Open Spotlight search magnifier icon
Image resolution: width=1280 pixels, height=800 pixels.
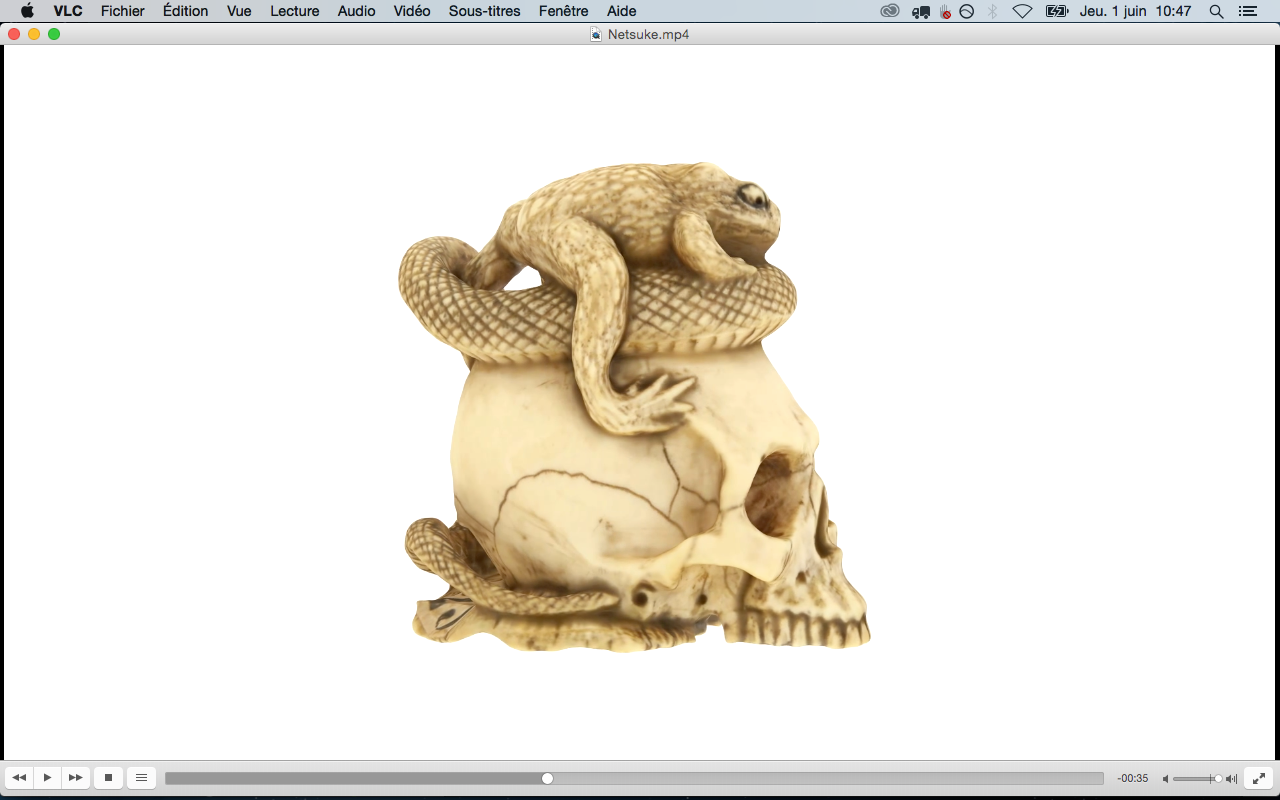point(1216,11)
